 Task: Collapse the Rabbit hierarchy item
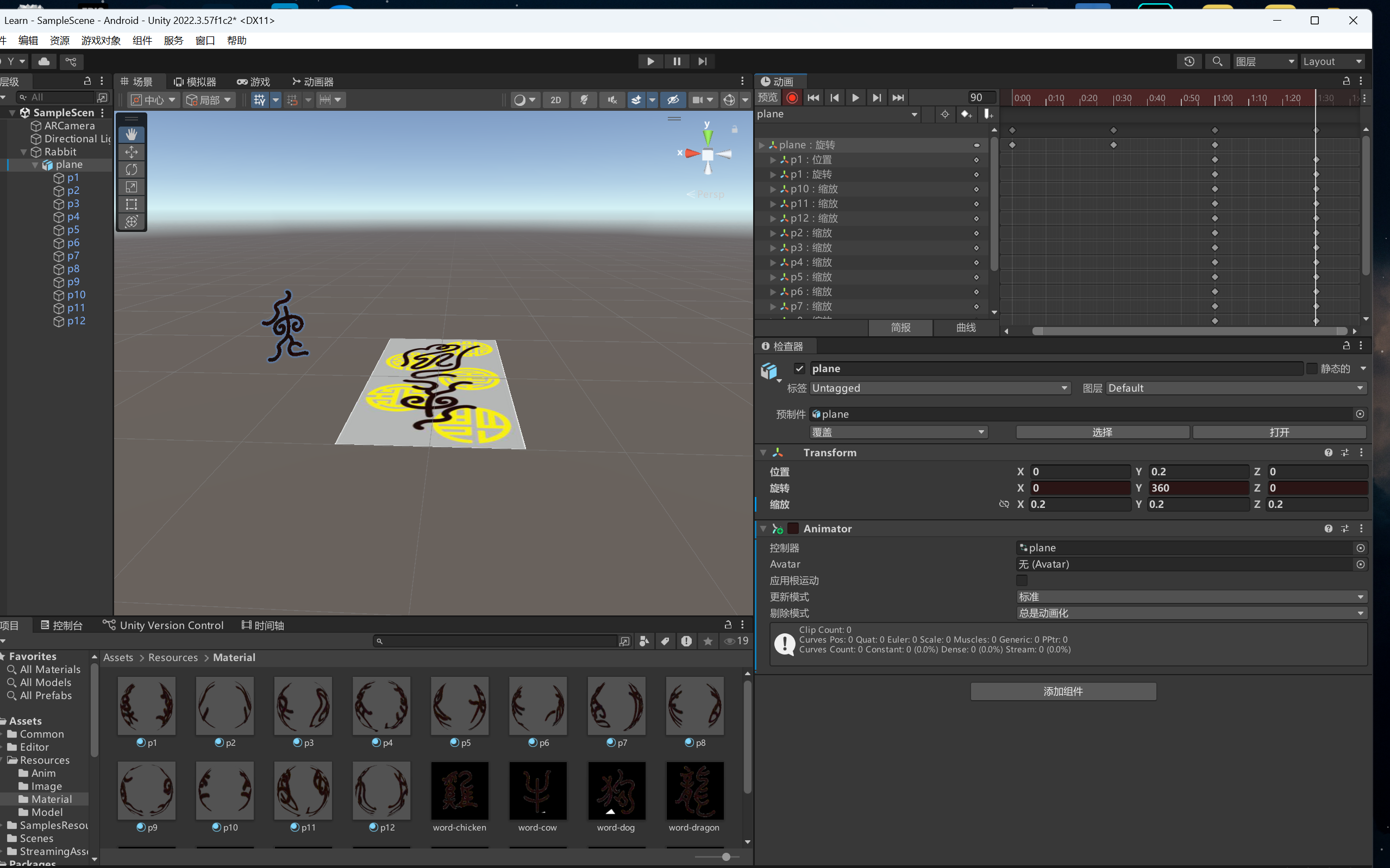(x=23, y=152)
